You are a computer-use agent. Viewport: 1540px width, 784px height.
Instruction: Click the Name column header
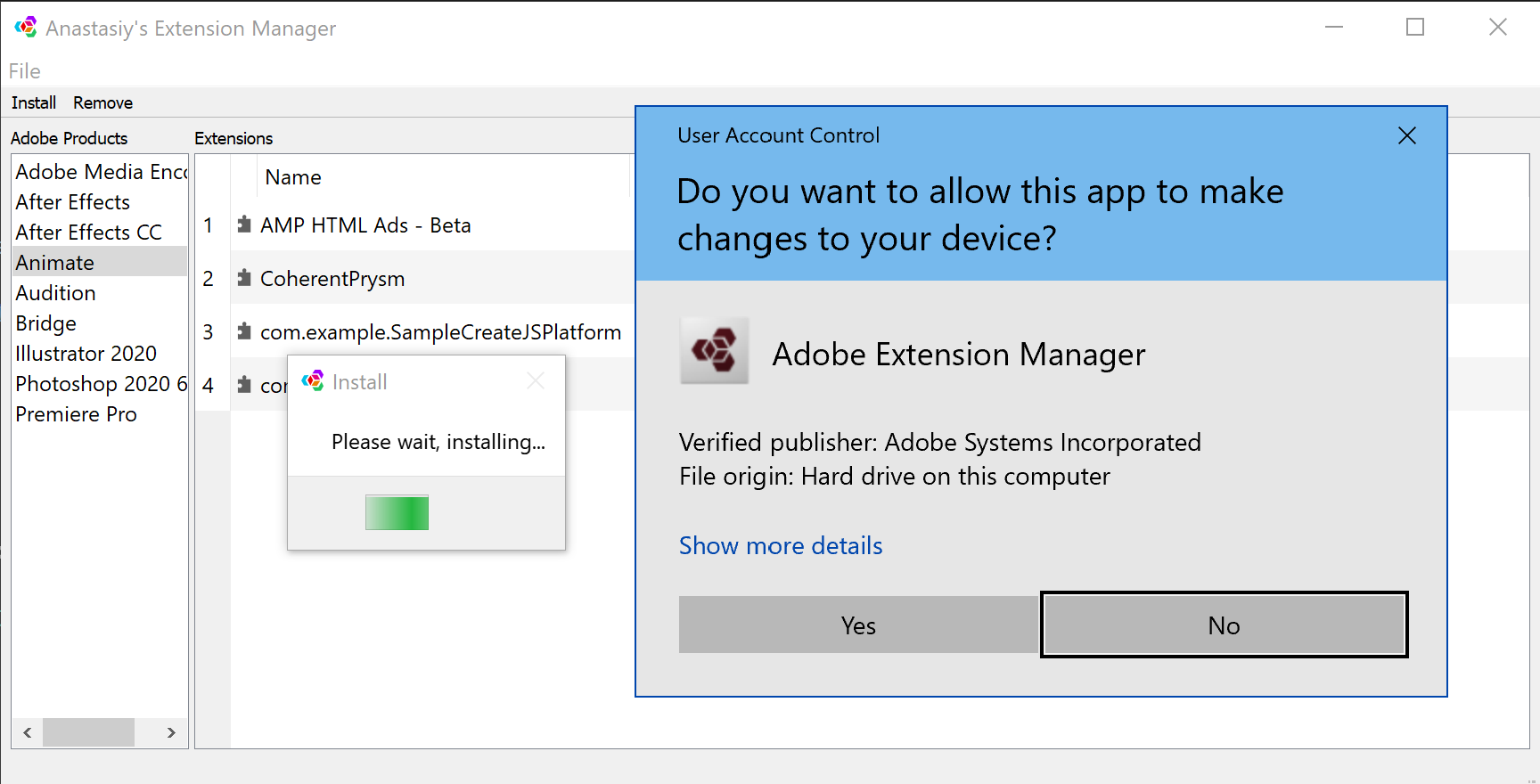(x=293, y=177)
